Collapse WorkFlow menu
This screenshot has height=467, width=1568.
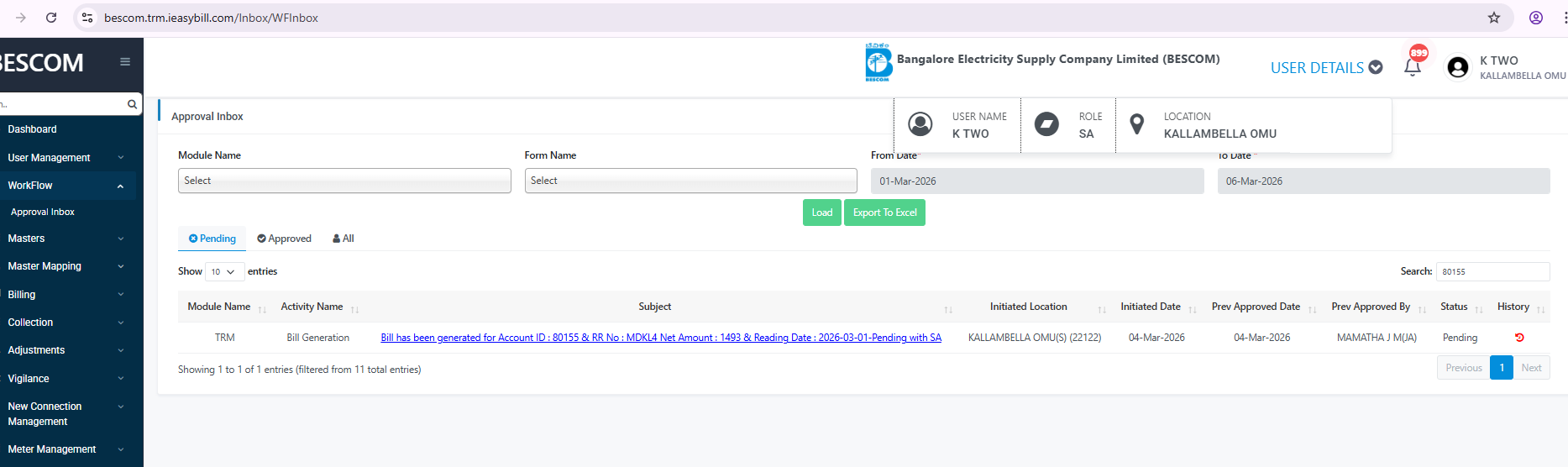[68, 186]
